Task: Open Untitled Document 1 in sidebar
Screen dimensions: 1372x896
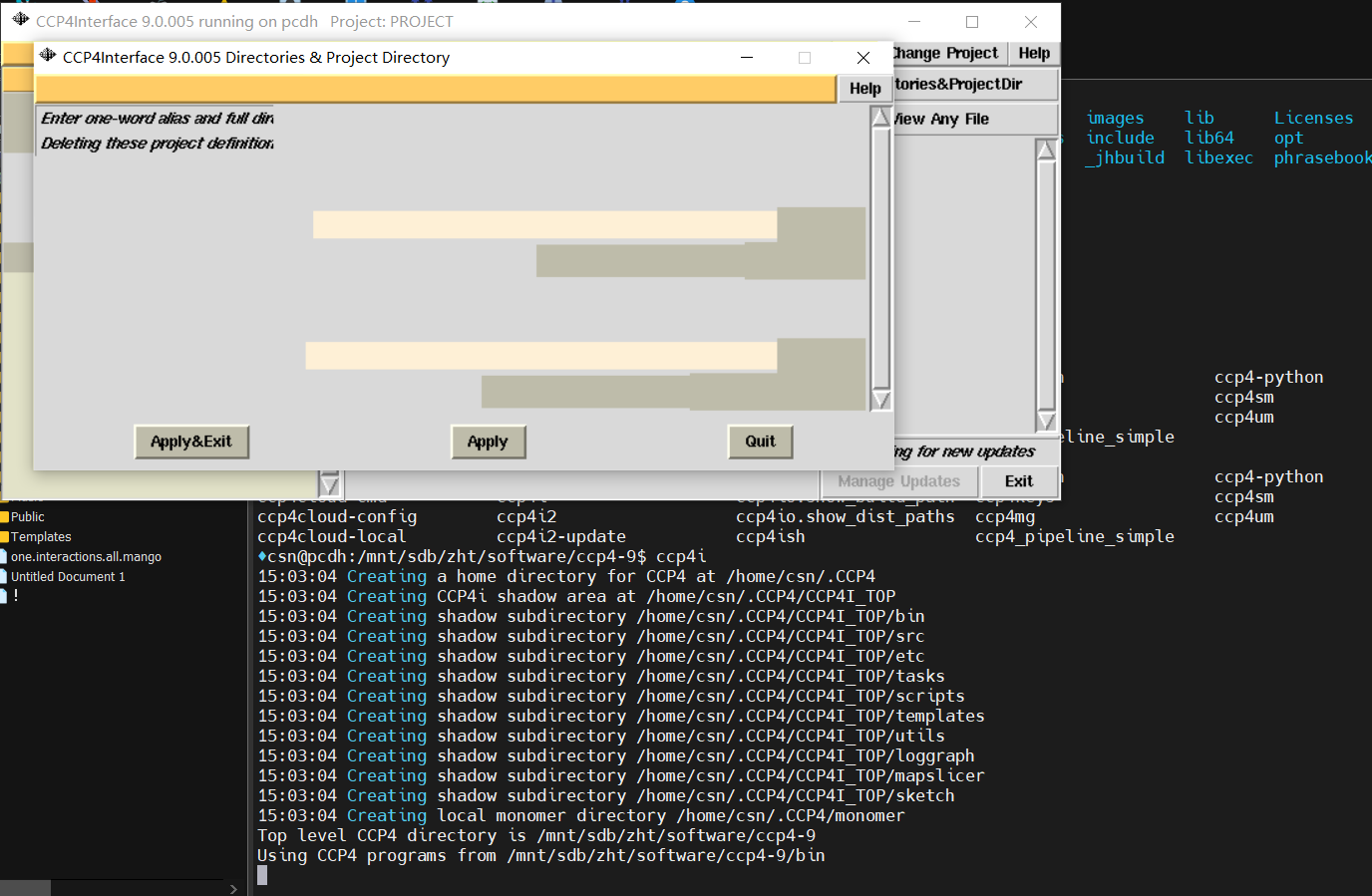Action: [68, 576]
